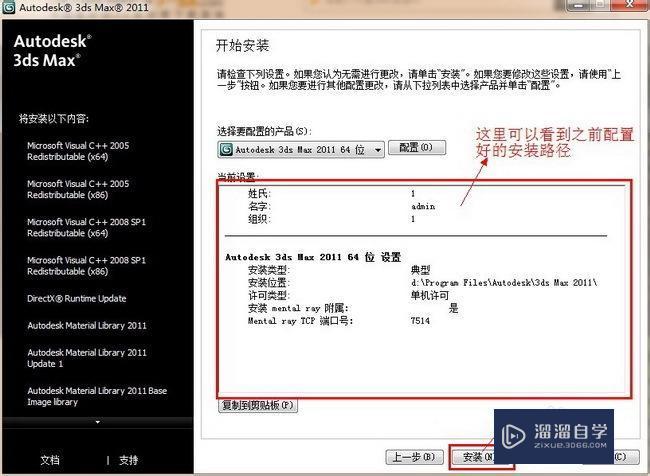Image resolution: width=650 pixels, height=476 pixels.
Task: Open the product selection dropdown
Action: (301, 150)
